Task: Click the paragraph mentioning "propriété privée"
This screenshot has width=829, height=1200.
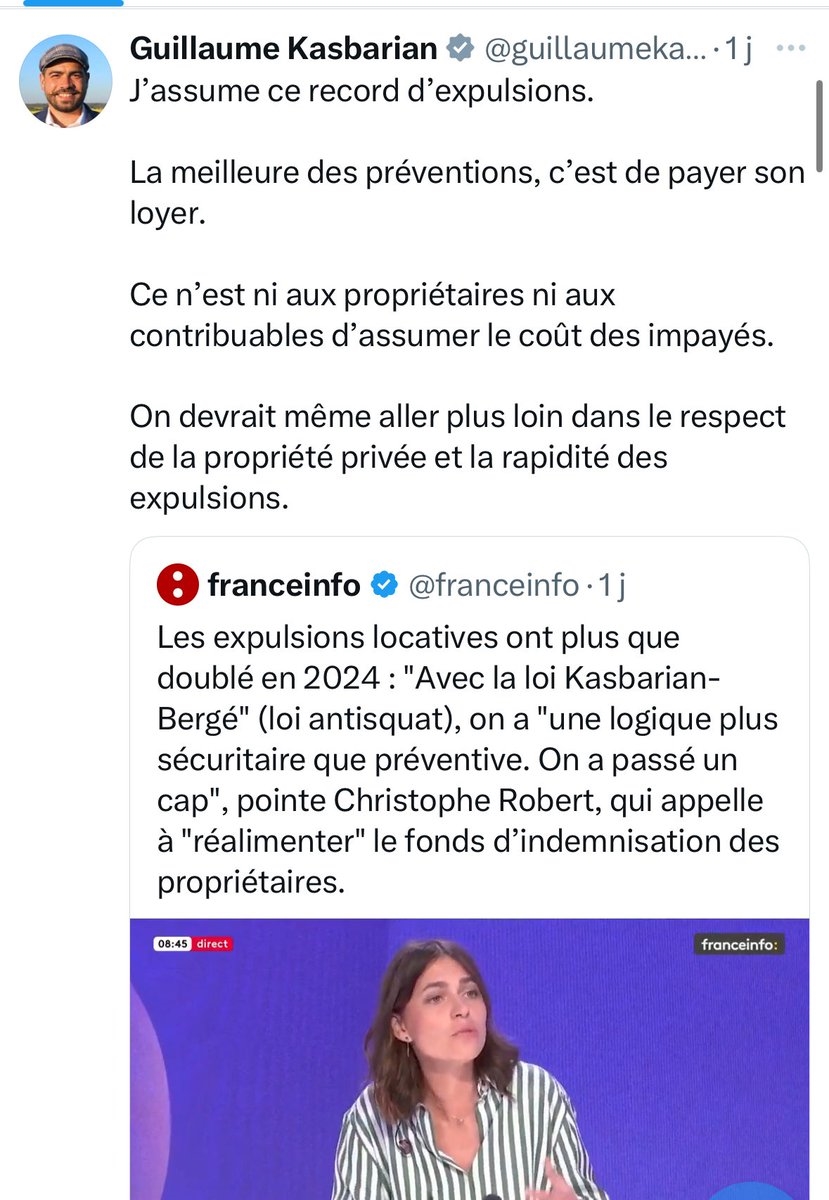Action: click(x=457, y=456)
